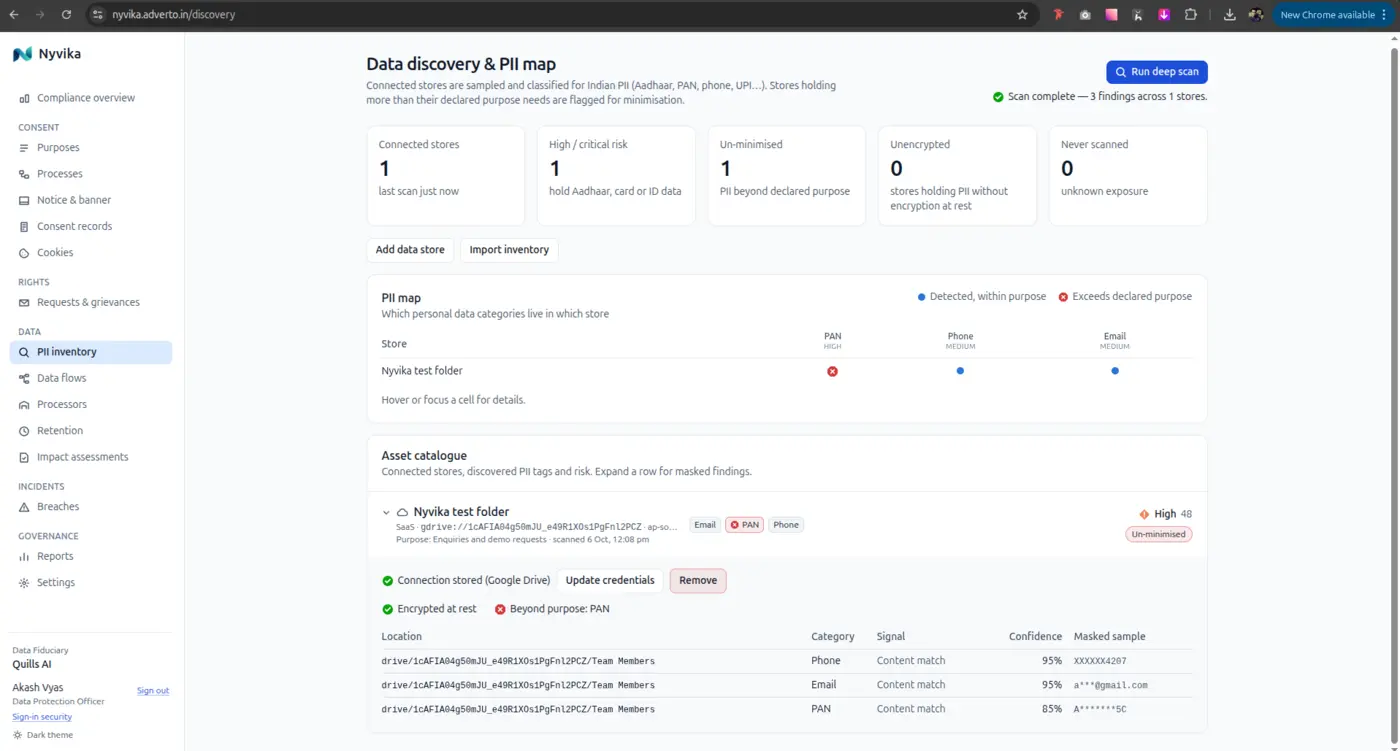The image size is (1400, 751).
Task: Click the Data flows icon
Action: point(24,378)
